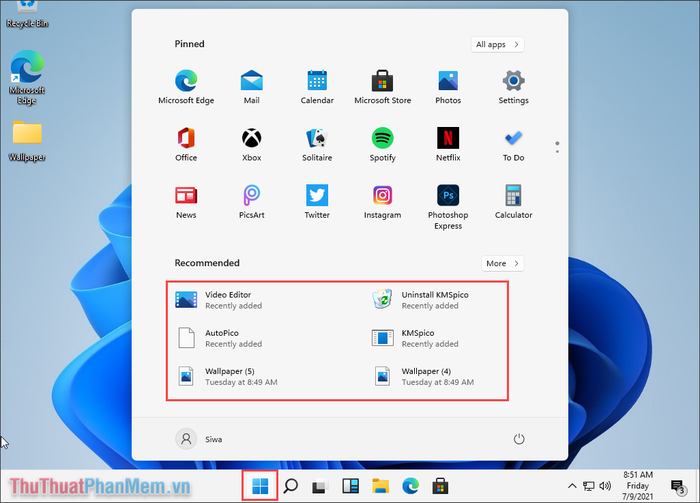Image resolution: width=700 pixels, height=503 pixels.
Task: Open Wallpaper (5) recent file
Action: 228,376
